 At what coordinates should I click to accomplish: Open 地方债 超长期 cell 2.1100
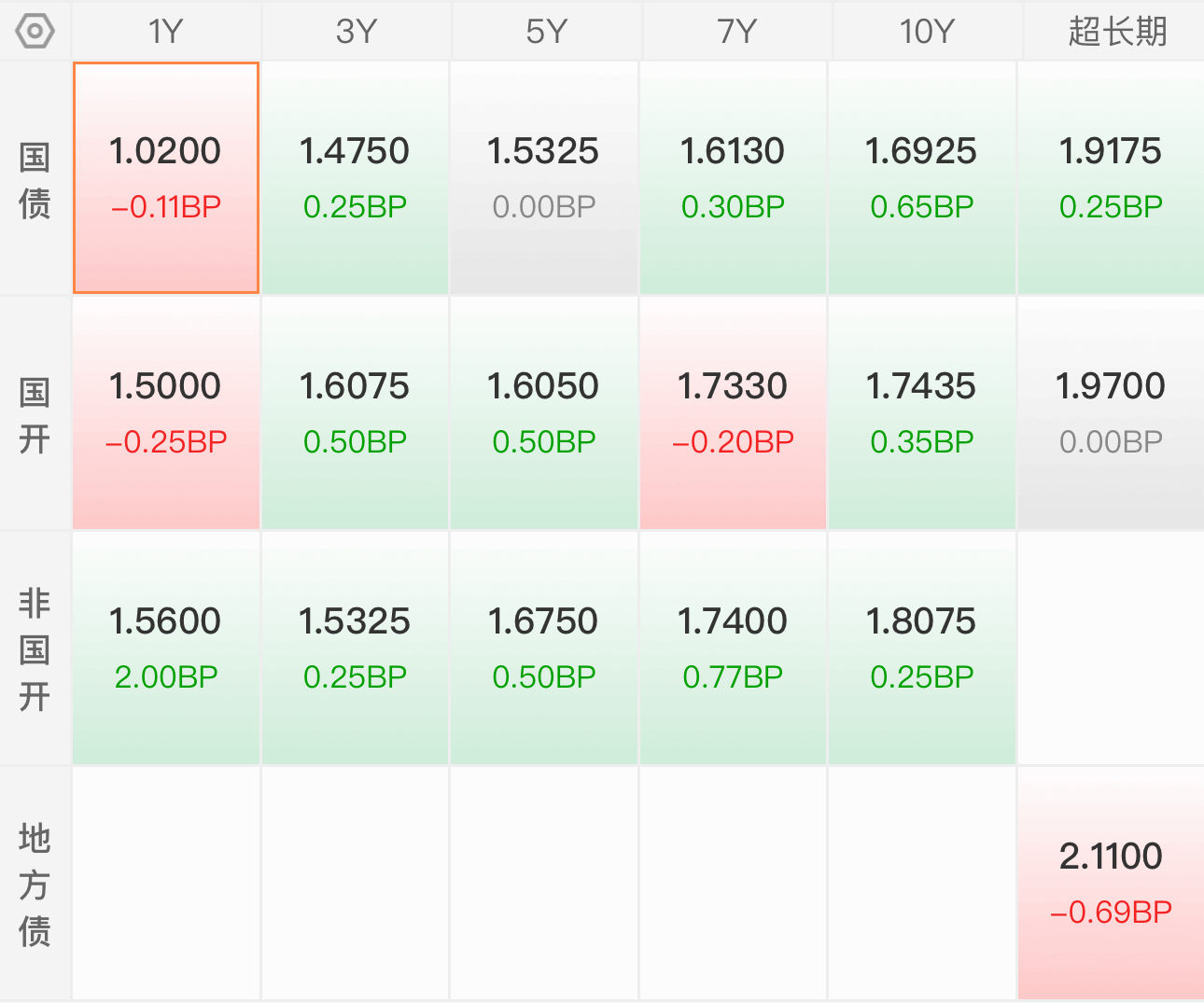pyautogui.click(x=1111, y=884)
